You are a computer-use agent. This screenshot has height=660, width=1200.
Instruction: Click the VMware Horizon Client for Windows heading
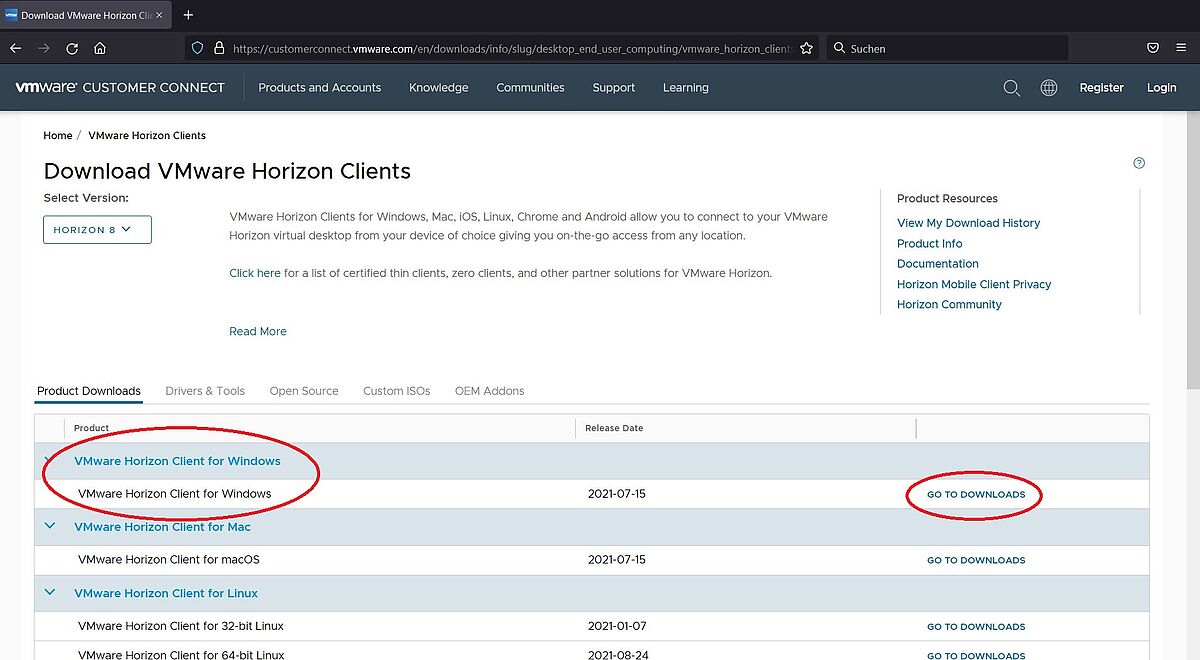tap(177, 461)
